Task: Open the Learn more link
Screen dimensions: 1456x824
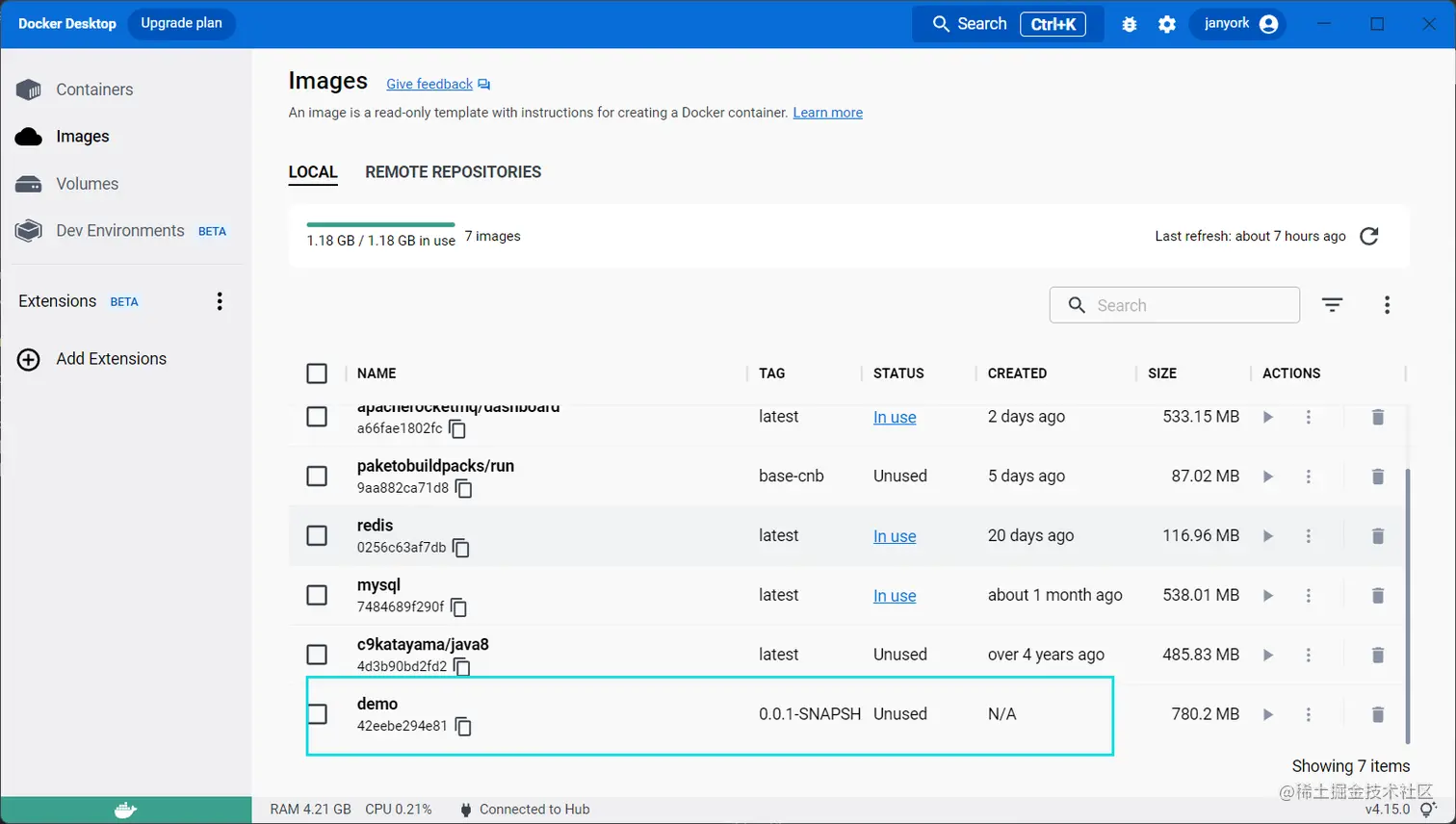Action: pos(828,113)
